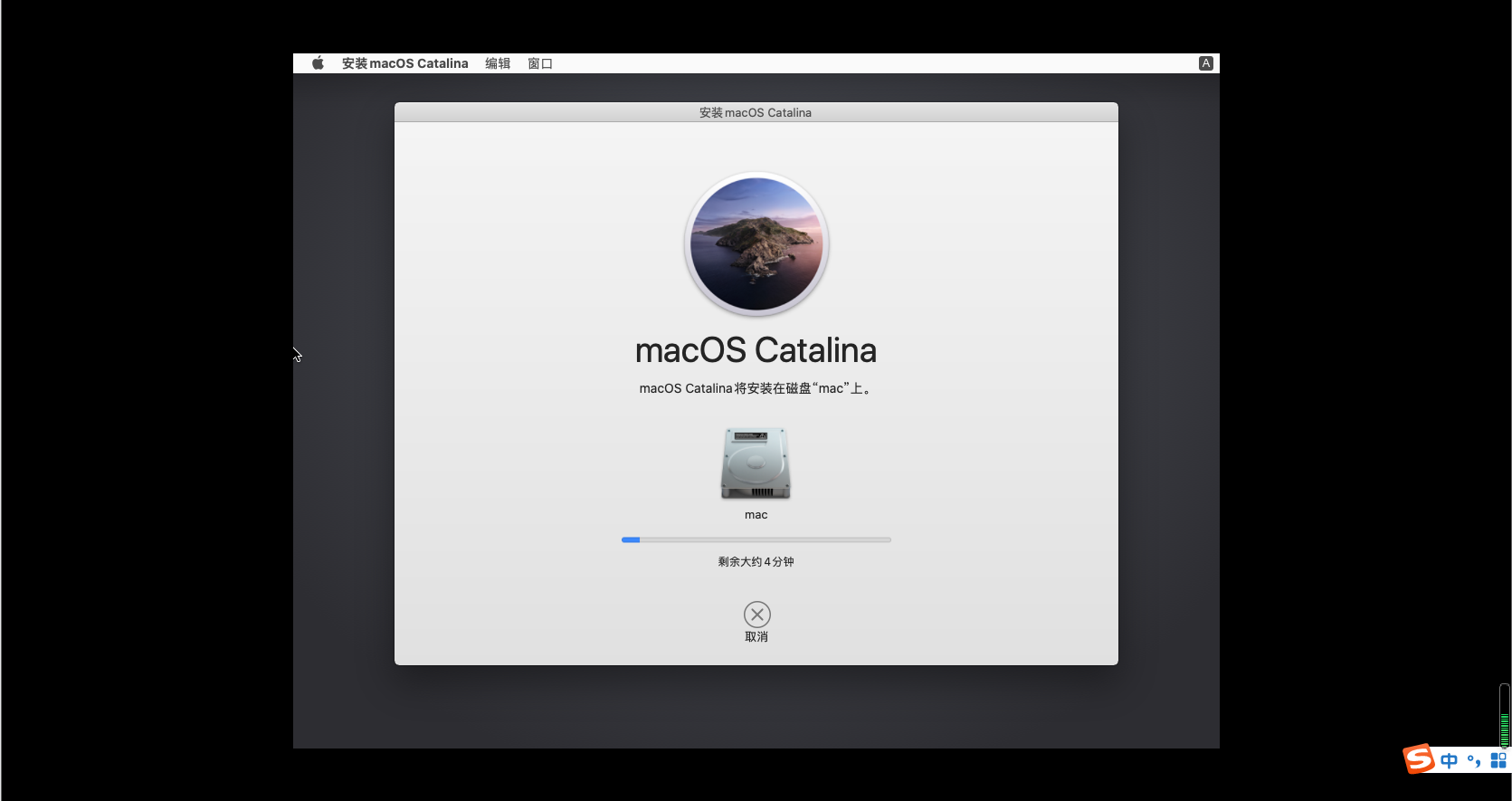Image resolution: width=1512 pixels, height=801 pixels.
Task: Select the mac hard disk icon
Action: point(756,463)
